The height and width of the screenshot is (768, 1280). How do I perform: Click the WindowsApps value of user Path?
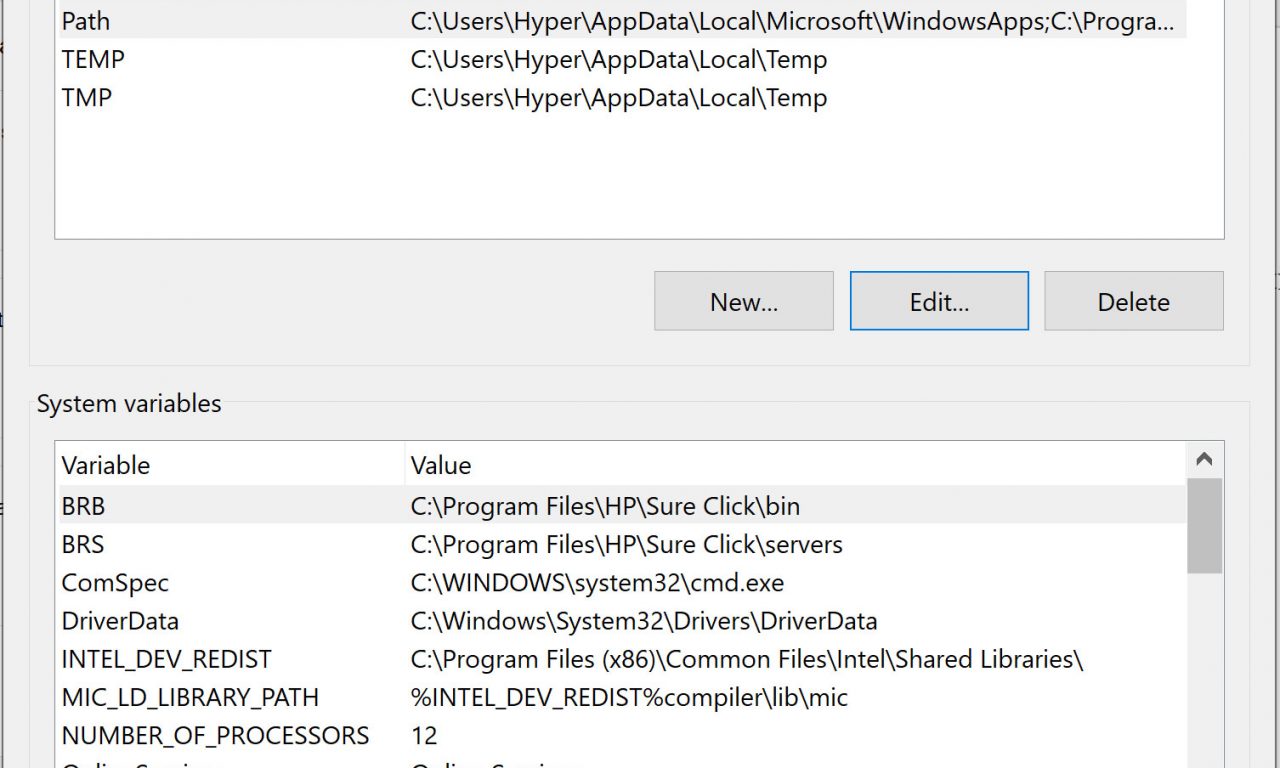point(790,21)
